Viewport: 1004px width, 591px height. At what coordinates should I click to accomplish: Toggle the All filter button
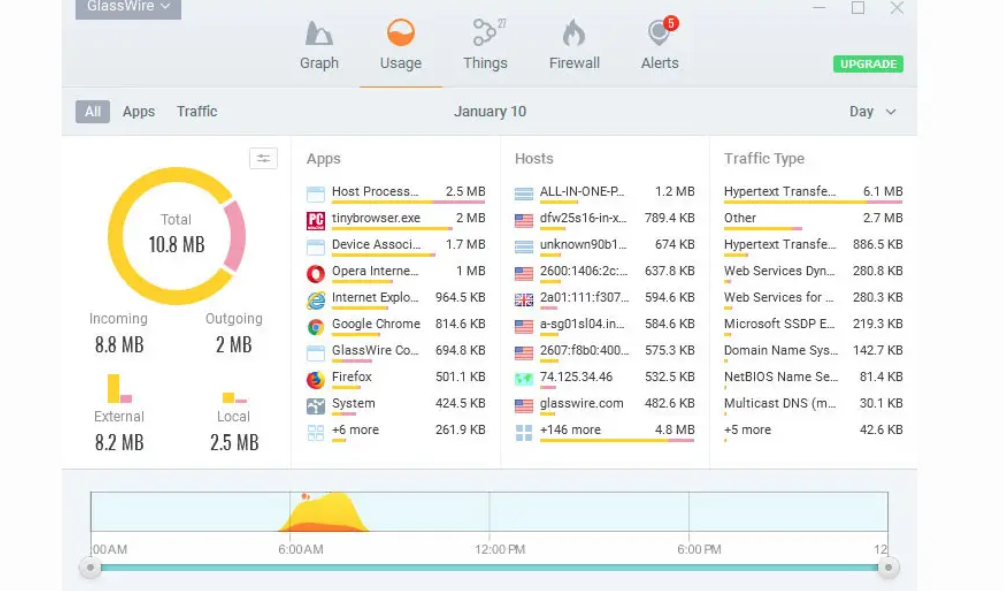[92, 112]
